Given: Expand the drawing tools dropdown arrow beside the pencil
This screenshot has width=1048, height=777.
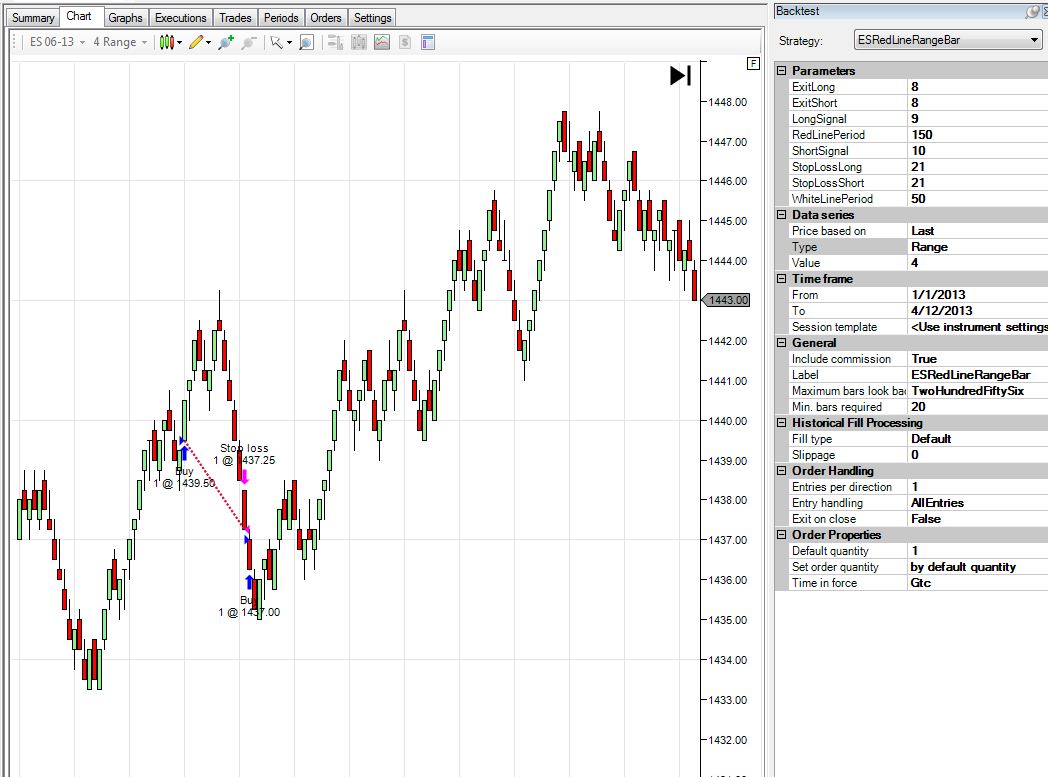Looking at the screenshot, I should pyautogui.click(x=208, y=43).
